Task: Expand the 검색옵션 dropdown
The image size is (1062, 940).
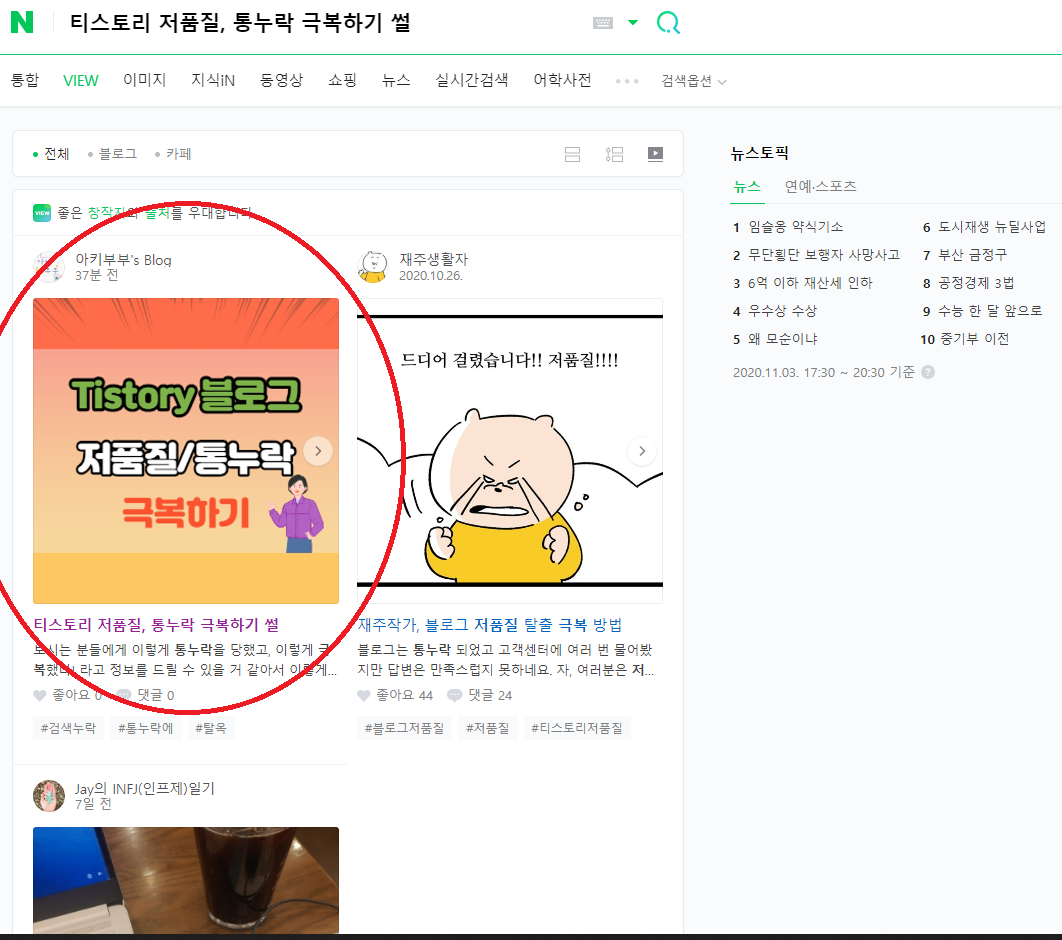Action: [694, 81]
